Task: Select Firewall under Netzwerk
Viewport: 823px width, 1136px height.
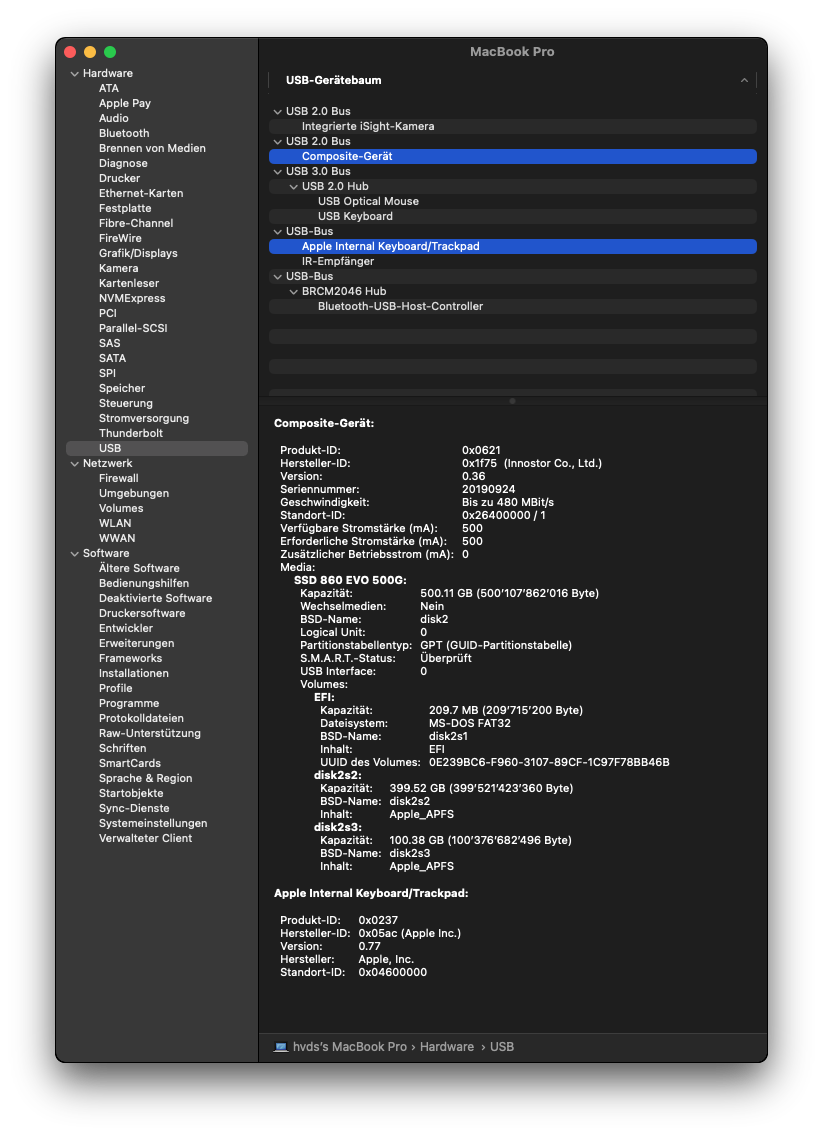Action: tap(118, 478)
